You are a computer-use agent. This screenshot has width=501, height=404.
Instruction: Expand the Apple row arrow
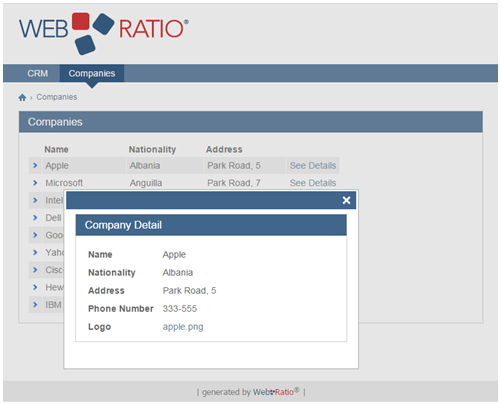tap(35, 165)
